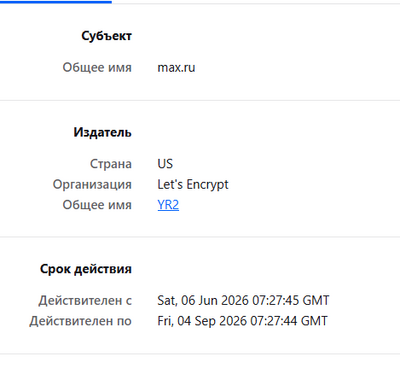Click the Действителен по label

tap(81, 321)
